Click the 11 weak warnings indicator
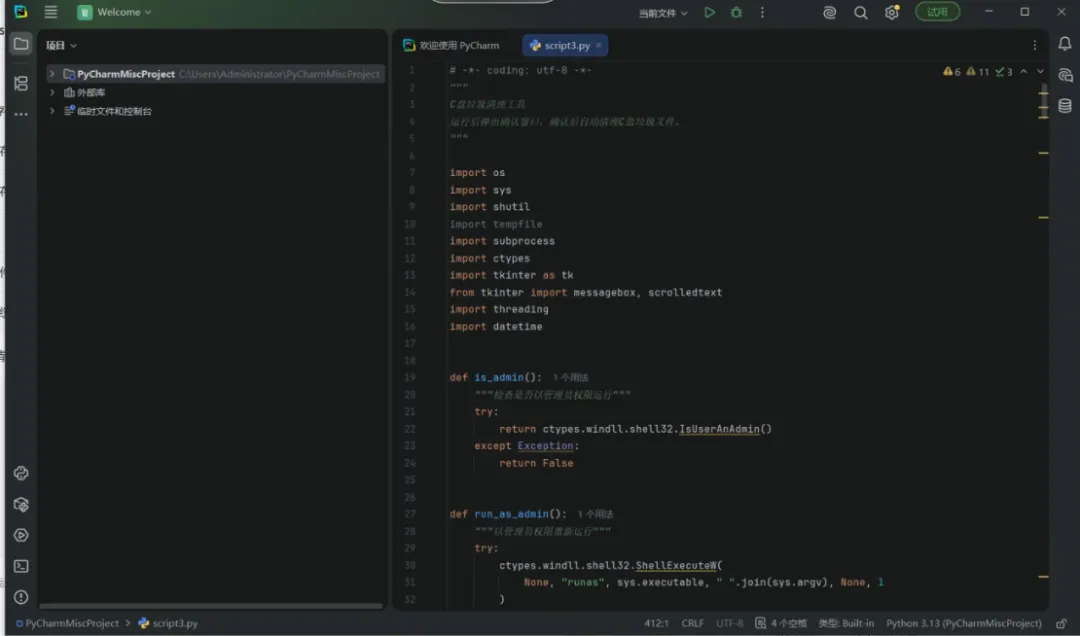Screen dimensions: 1080x636 pyautogui.click(x=977, y=72)
